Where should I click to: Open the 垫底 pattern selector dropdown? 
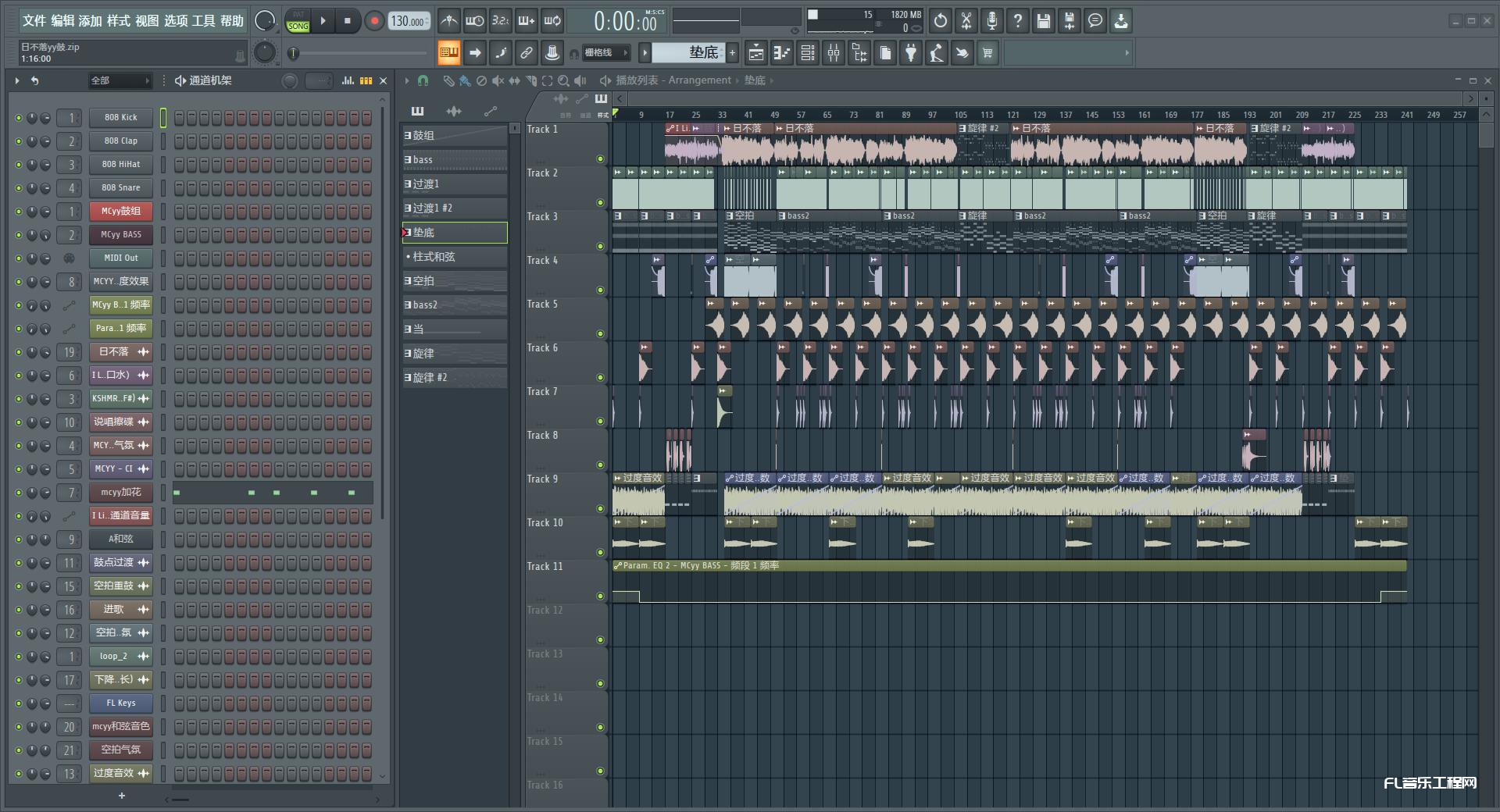(x=688, y=53)
